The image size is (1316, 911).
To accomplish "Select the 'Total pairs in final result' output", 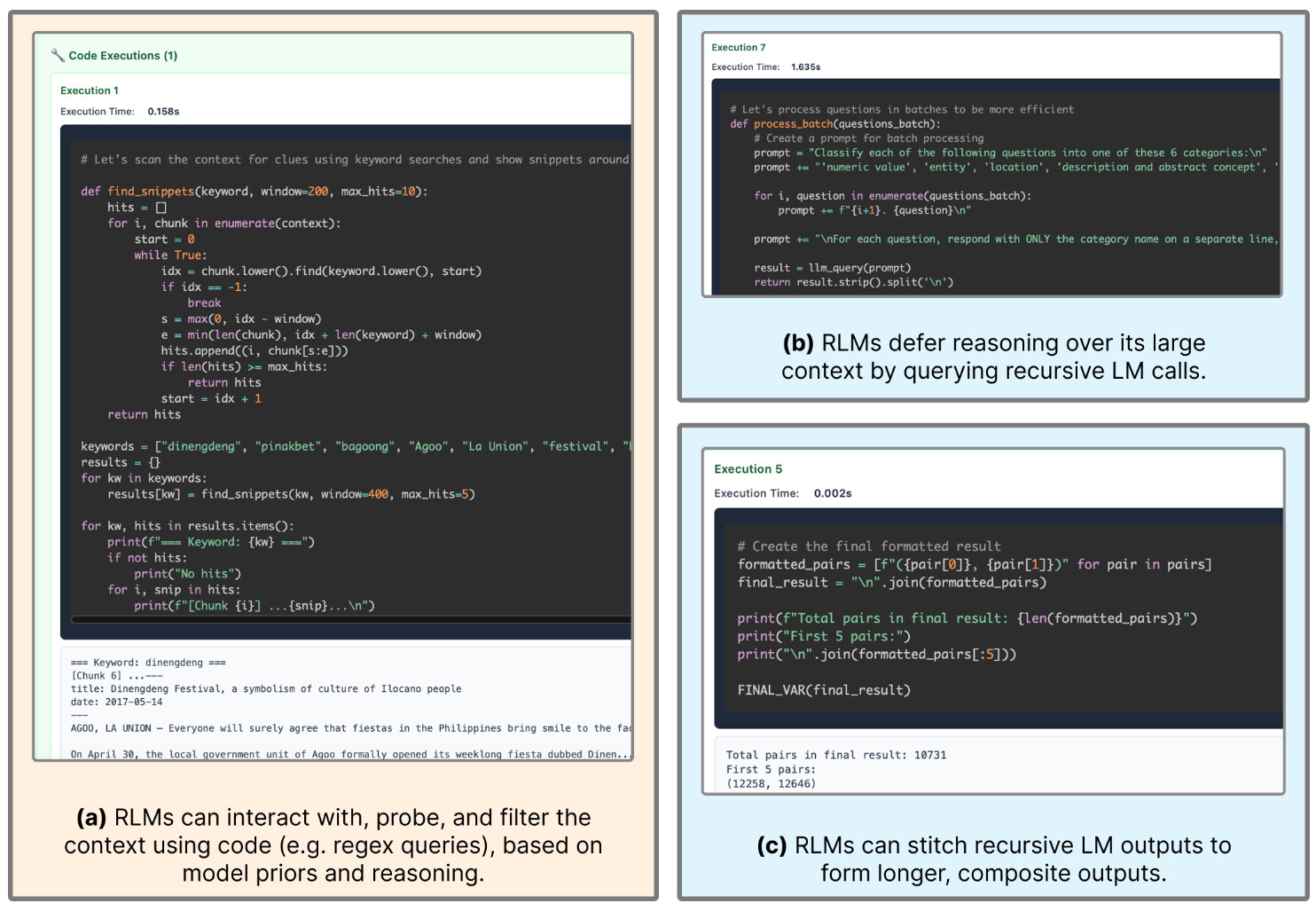I will (x=835, y=756).
